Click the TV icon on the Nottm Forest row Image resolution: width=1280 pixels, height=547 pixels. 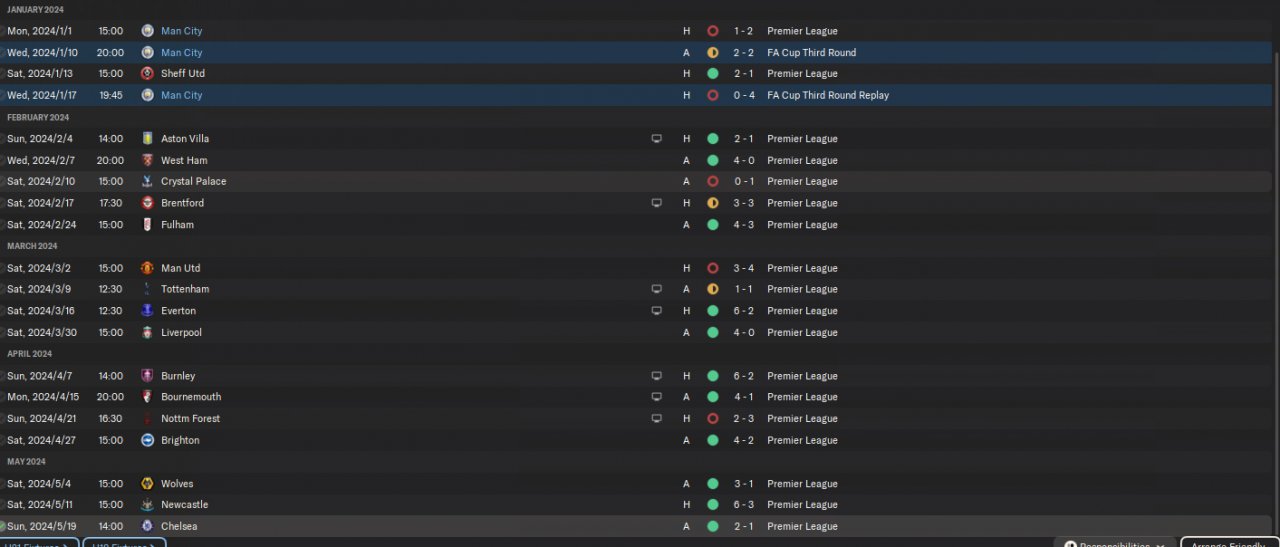[x=657, y=419]
